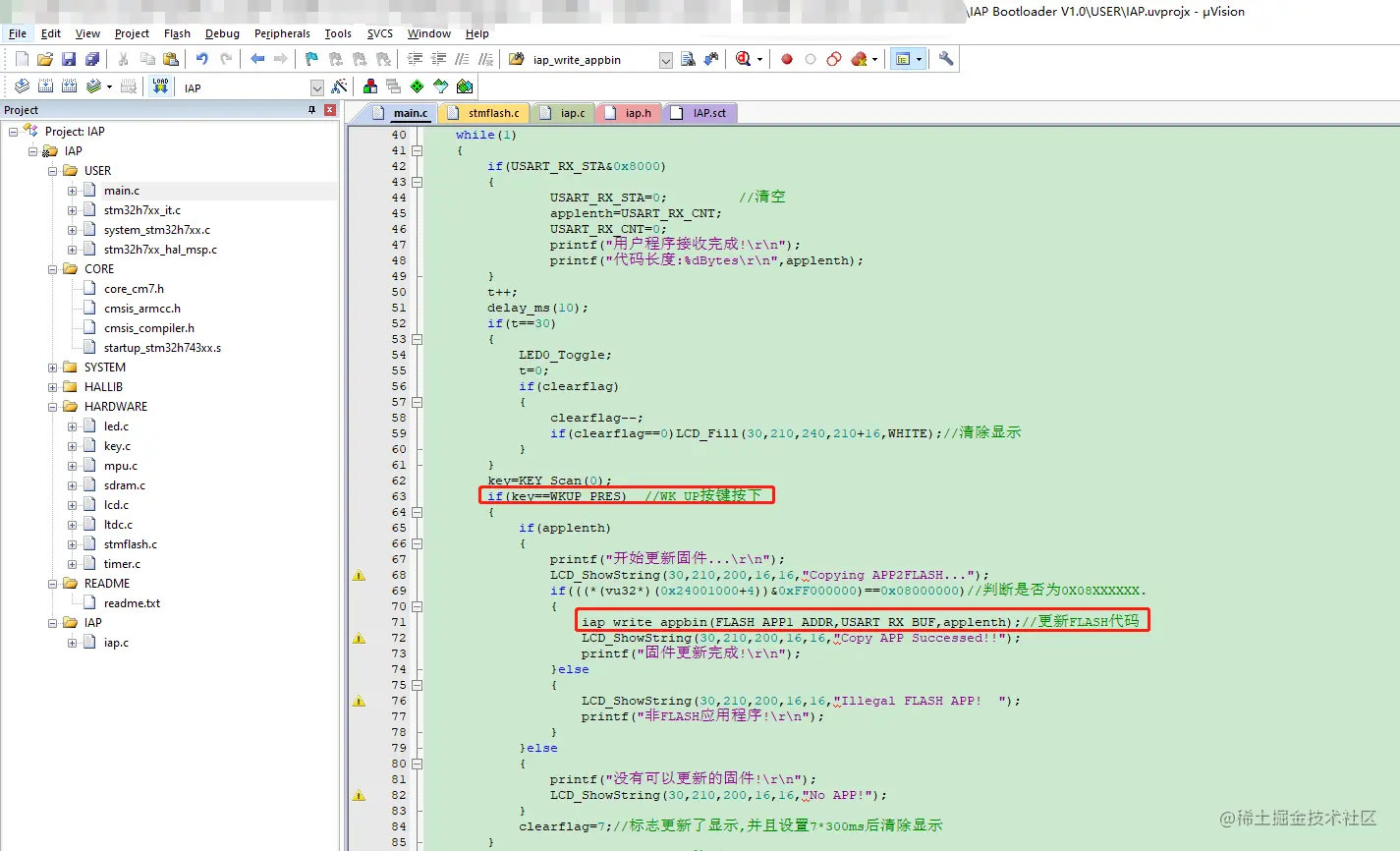Viewport: 1400px width, 851px height.
Task: Open the File menu
Action: 18,33
